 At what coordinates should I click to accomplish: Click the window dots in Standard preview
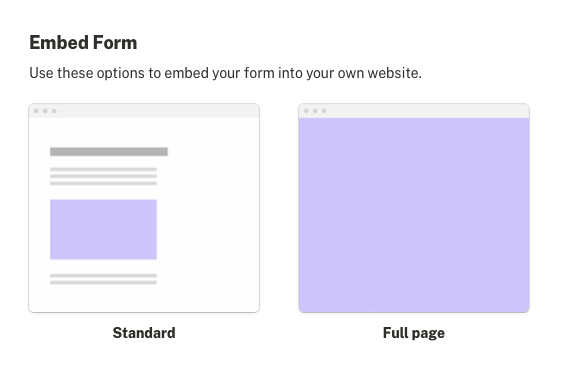[45, 111]
